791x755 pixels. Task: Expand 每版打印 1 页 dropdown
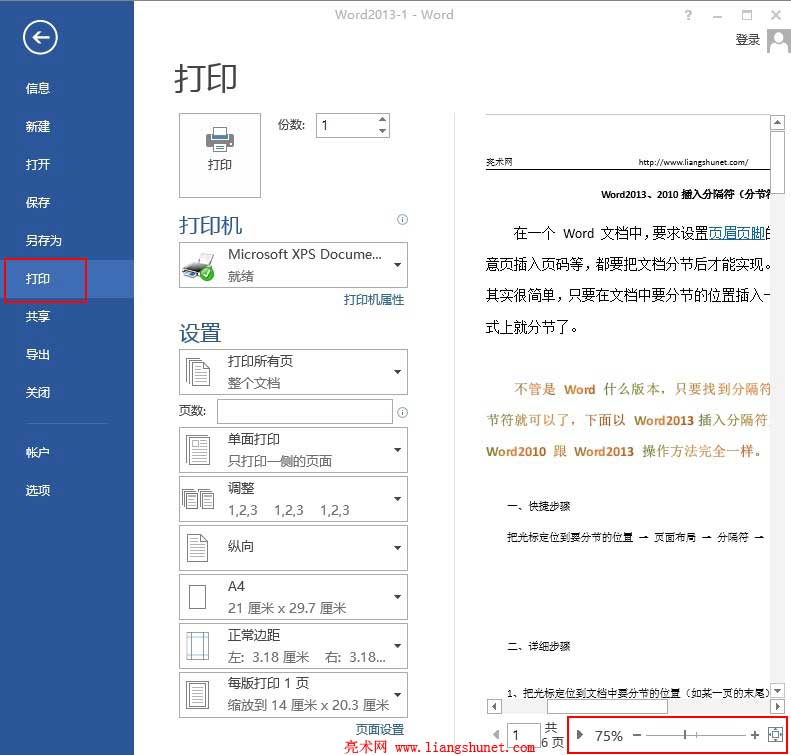point(293,694)
